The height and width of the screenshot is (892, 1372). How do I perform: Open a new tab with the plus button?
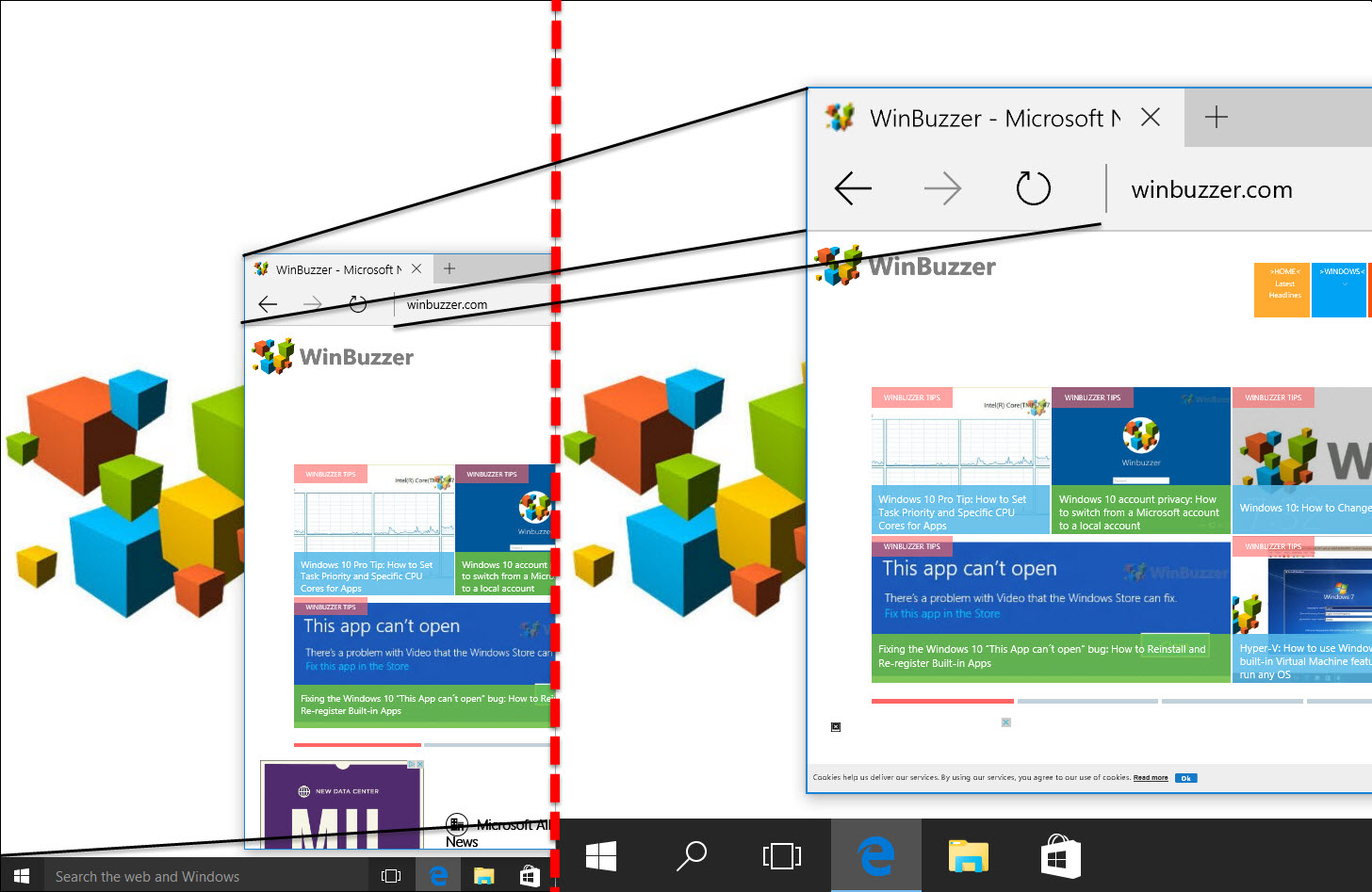pyautogui.click(x=1217, y=117)
